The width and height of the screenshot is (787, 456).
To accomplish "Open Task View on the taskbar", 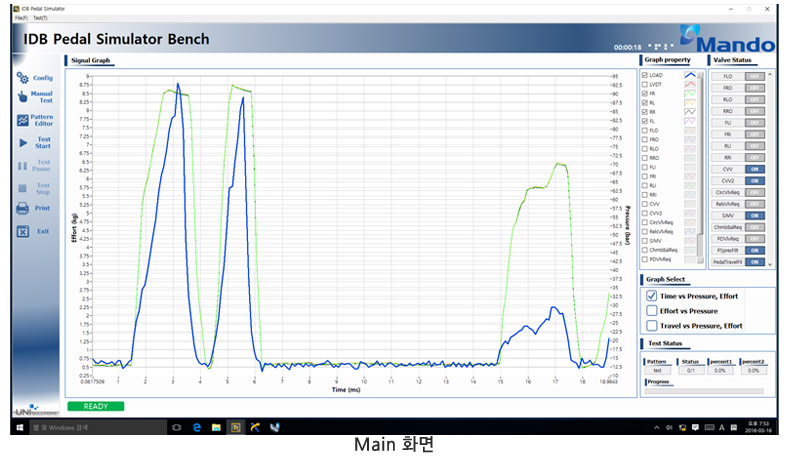I will coord(176,427).
